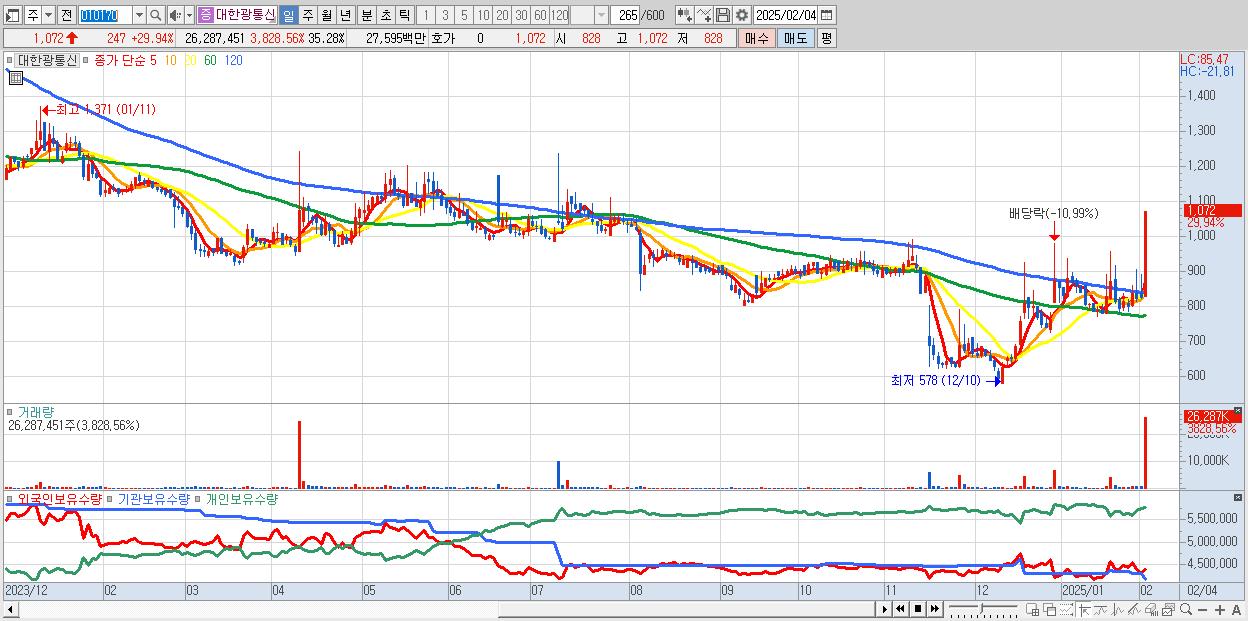This screenshot has height=621, width=1248.
Task: Switch to yearly 년 period
Action: point(345,15)
